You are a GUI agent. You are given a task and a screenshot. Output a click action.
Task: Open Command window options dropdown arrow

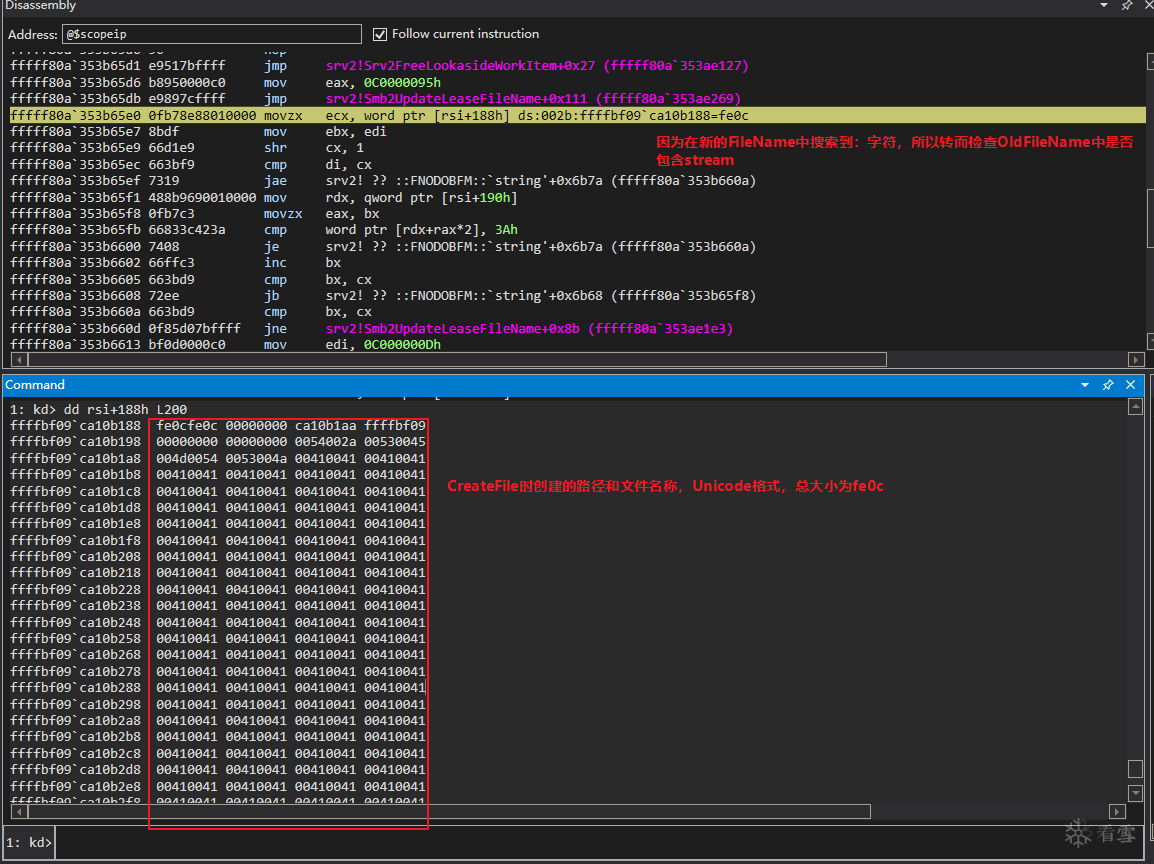pyautogui.click(x=1085, y=385)
